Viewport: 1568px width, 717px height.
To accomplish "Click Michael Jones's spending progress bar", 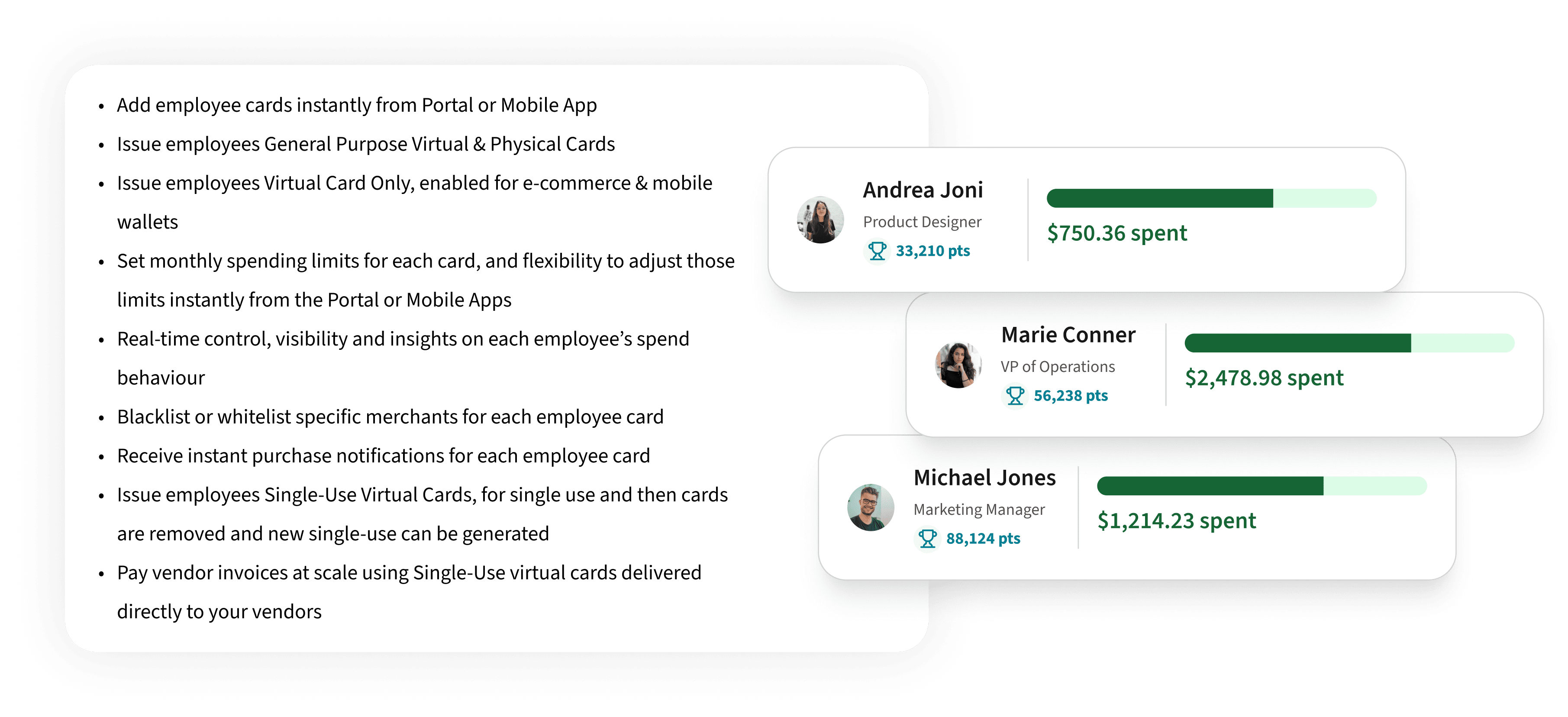I will [1261, 486].
